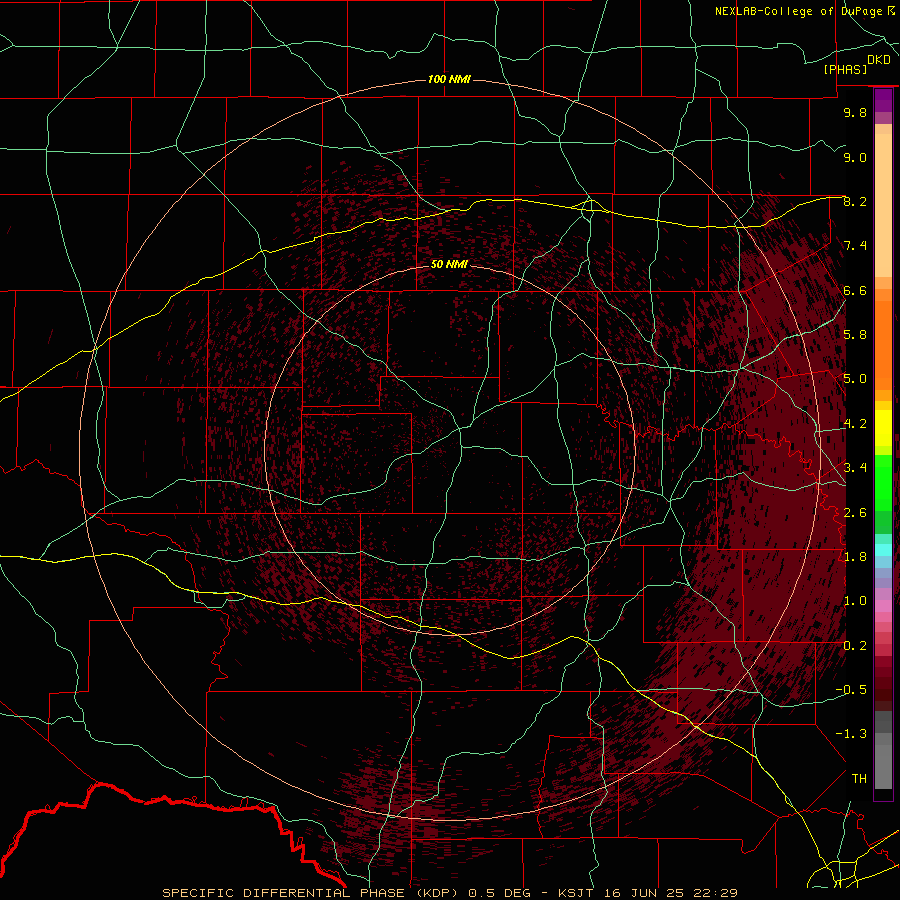The height and width of the screenshot is (900, 900).
Task: Click the 1.8 scale value
Action: point(855,557)
